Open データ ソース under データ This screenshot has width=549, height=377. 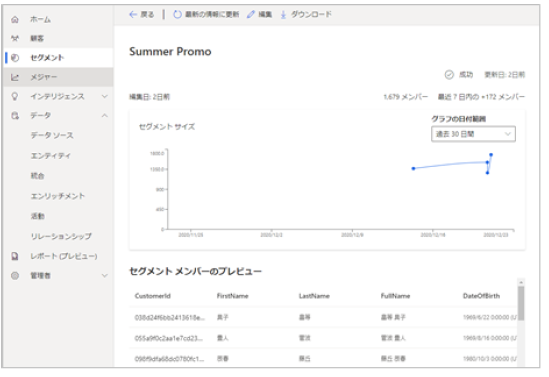click(x=52, y=135)
